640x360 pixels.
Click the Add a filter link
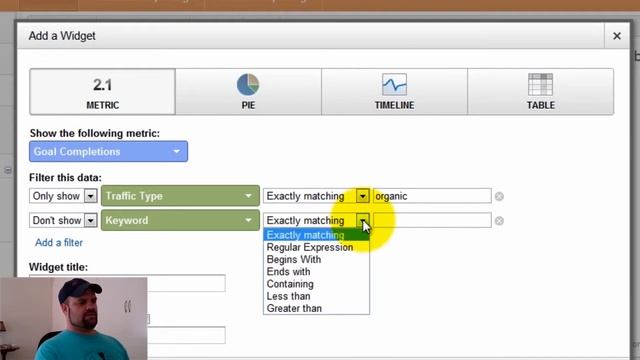(x=59, y=242)
